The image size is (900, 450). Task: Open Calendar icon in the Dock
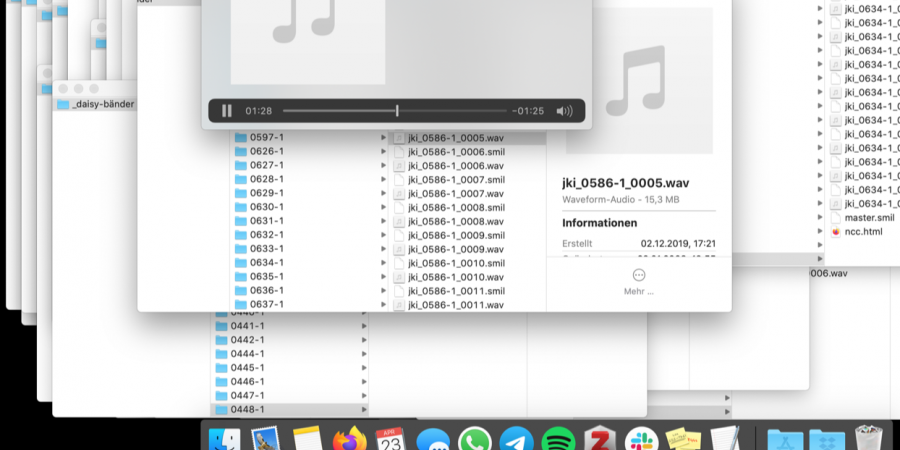(390, 441)
